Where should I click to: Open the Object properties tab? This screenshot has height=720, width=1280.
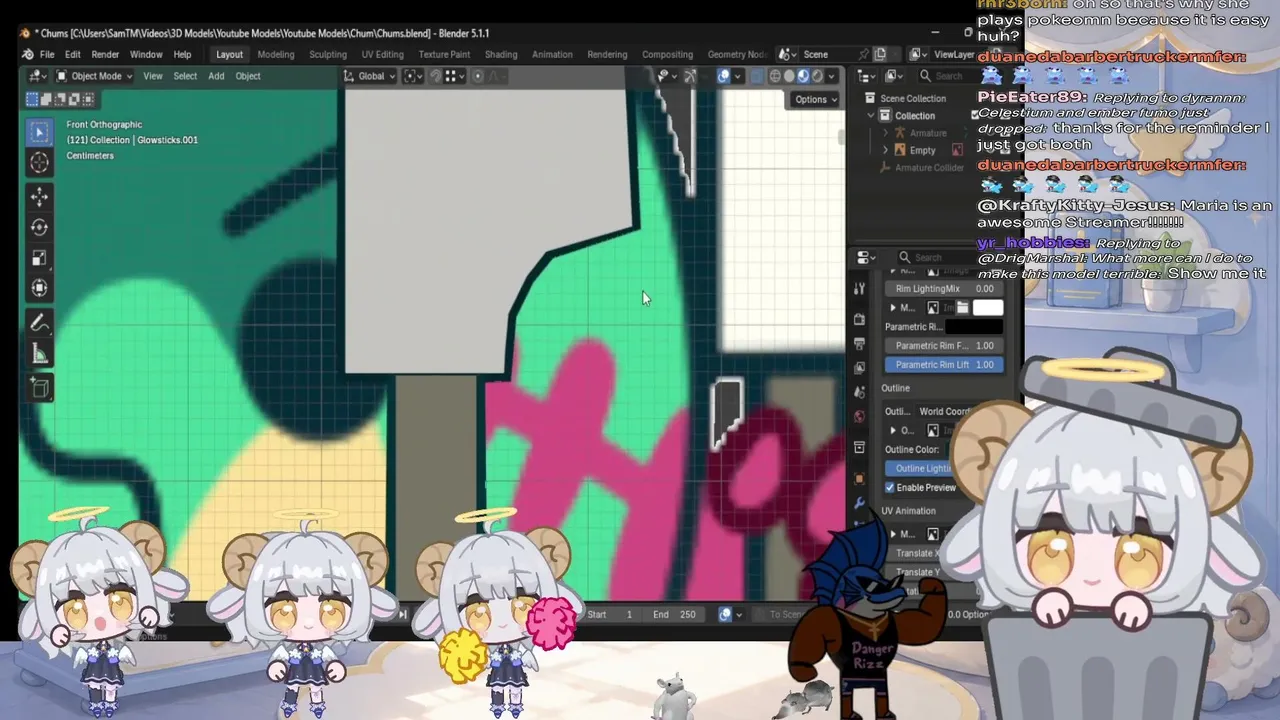(859, 478)
